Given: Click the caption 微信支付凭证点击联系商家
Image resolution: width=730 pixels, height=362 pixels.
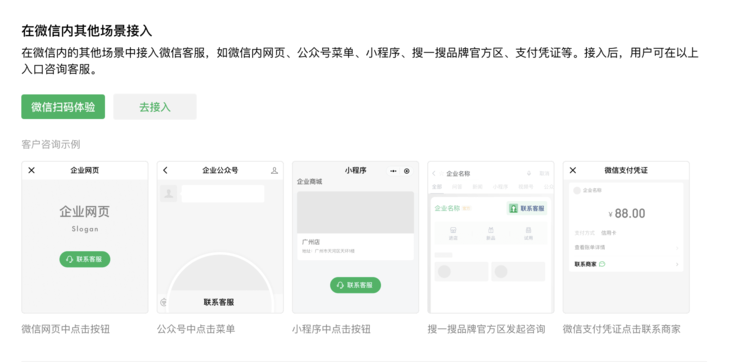Looking at the screenshot, I should click(x=622, y=329).
